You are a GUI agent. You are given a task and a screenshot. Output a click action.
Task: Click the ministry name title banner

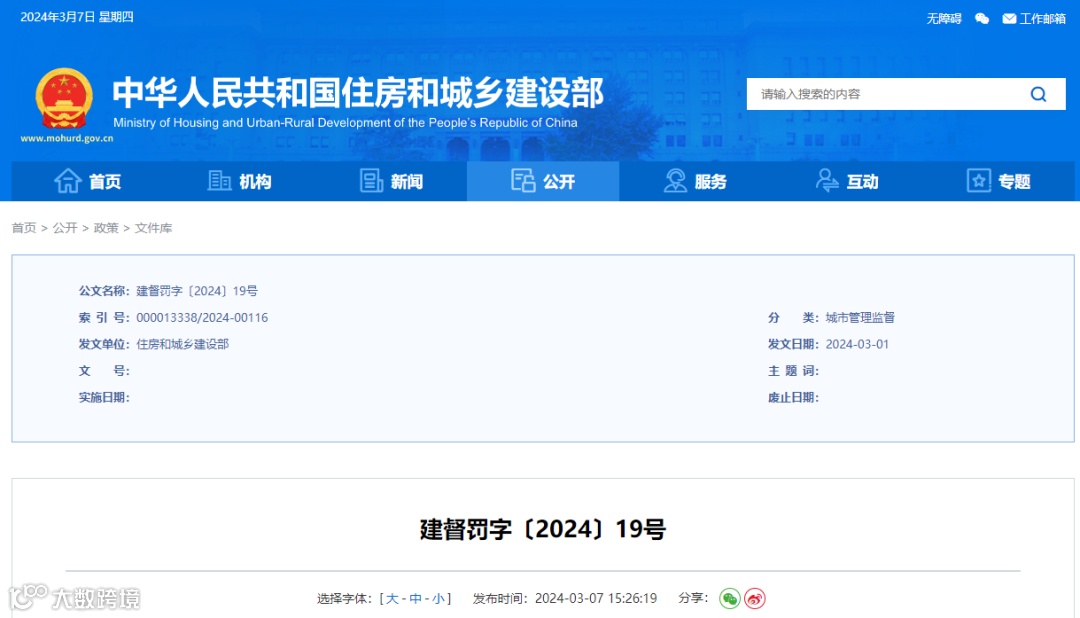tap(358, 93)
